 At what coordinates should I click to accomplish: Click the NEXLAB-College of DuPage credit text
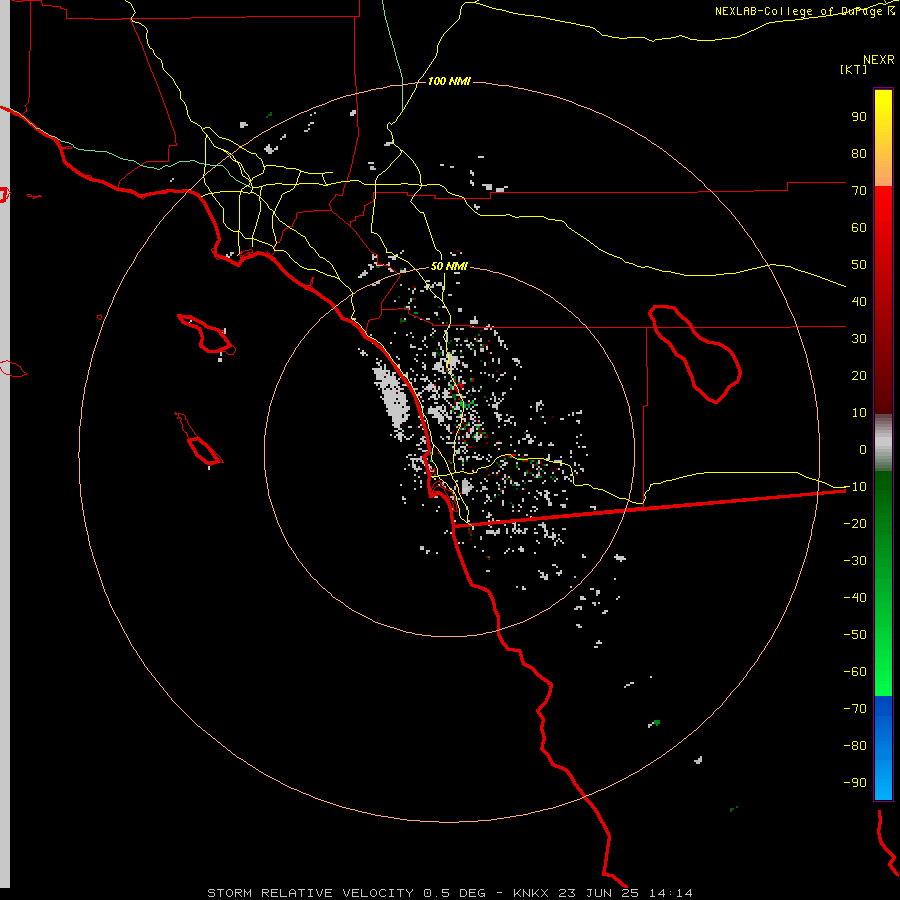pyautogui.click(x=804, y=11)
